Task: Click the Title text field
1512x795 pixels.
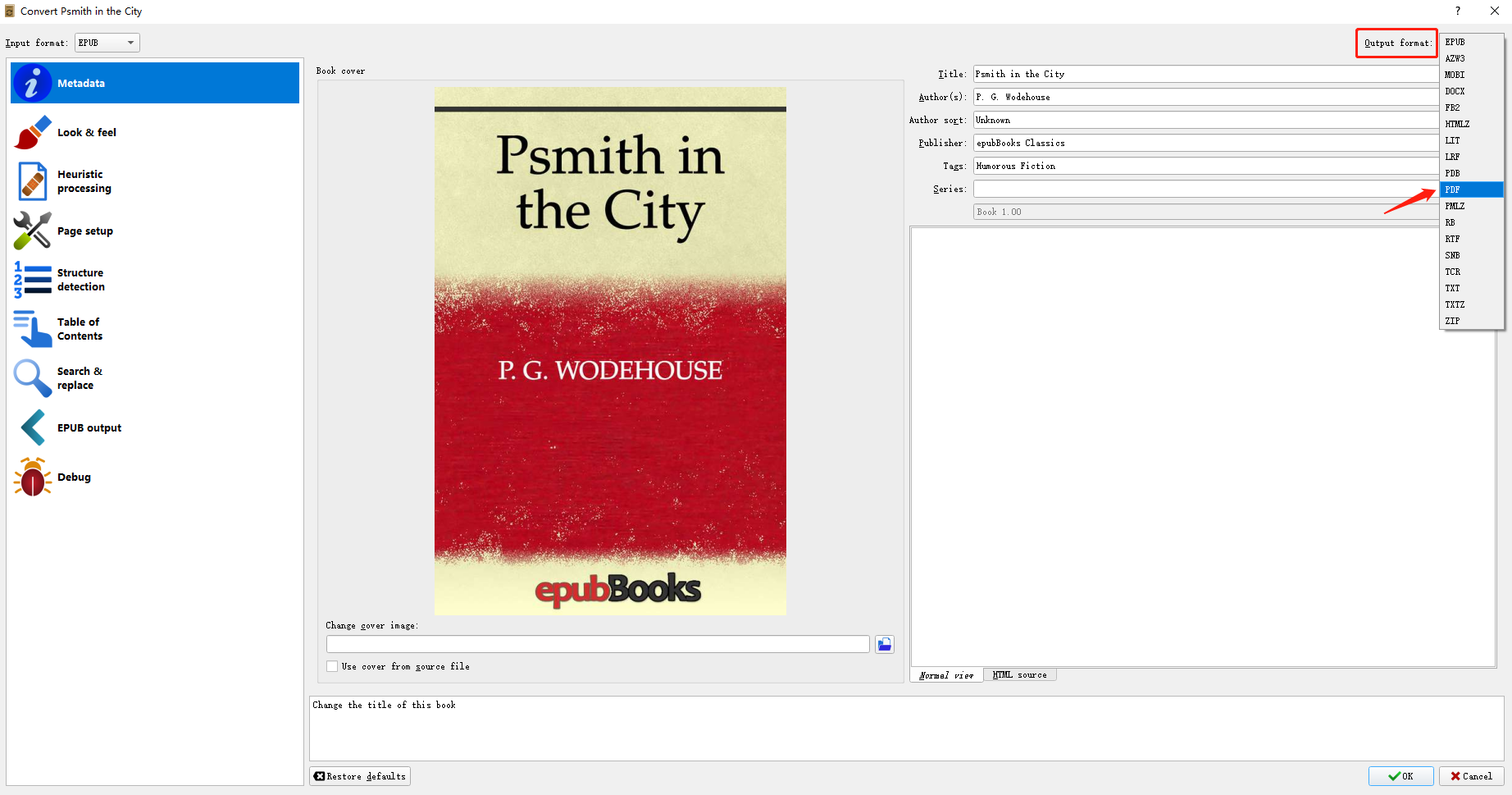Action: (1205, 74)
